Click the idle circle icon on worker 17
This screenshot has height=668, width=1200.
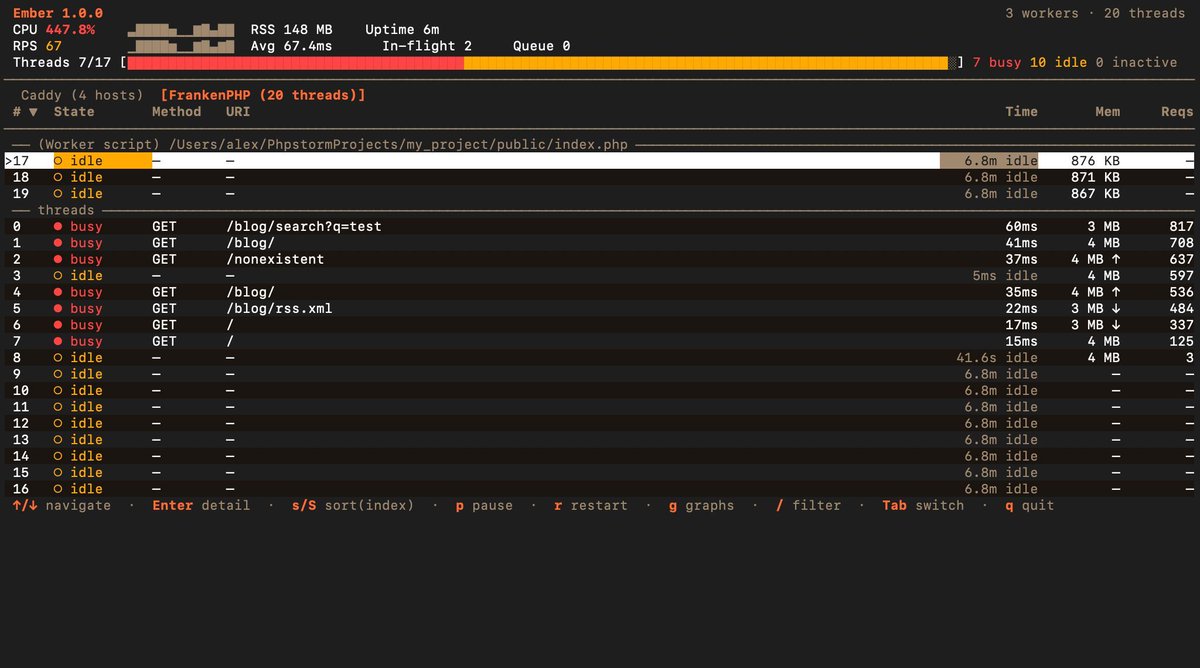[x=58, y=161]
